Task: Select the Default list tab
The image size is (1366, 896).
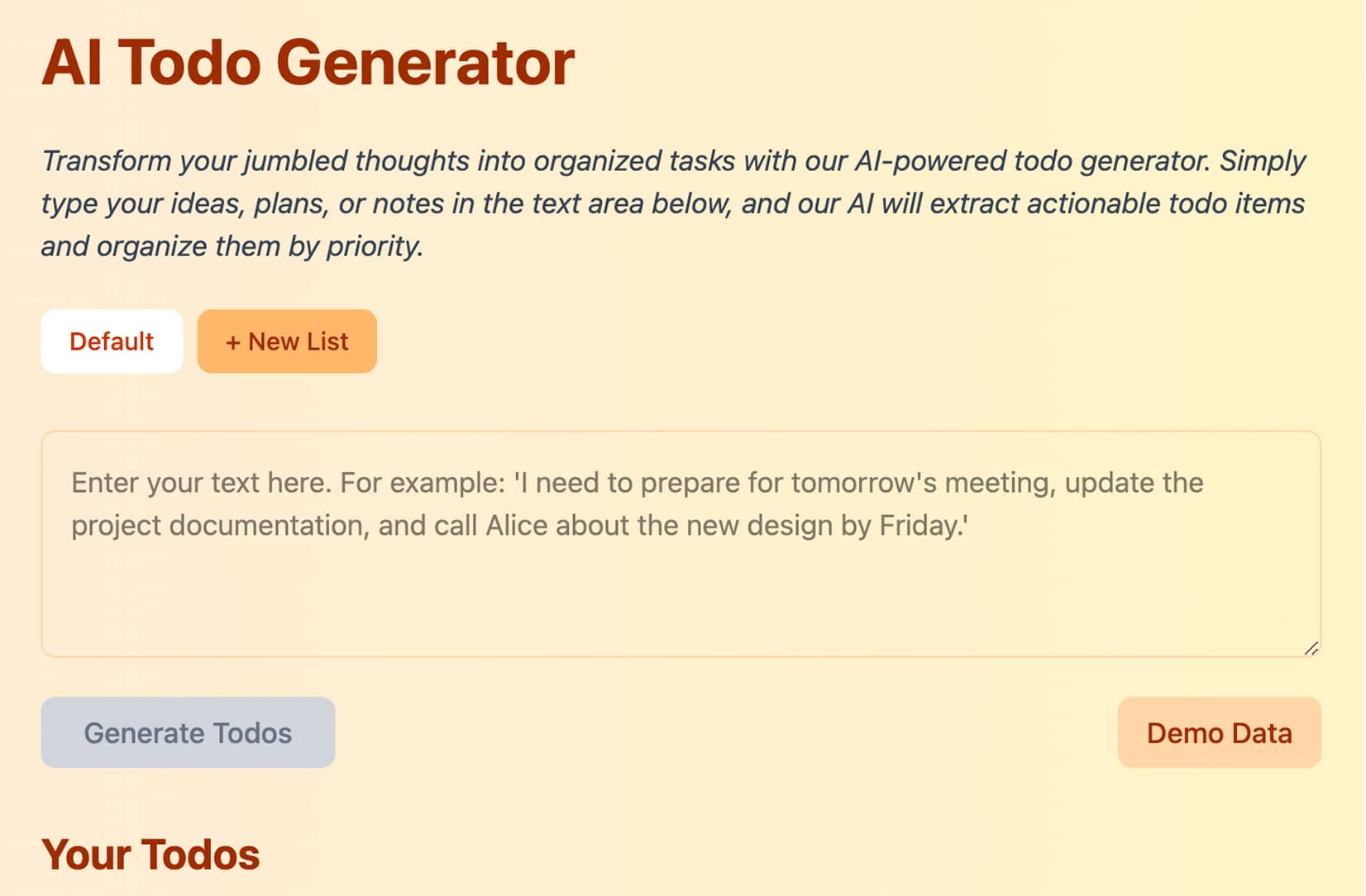Action: coord(112,341)
